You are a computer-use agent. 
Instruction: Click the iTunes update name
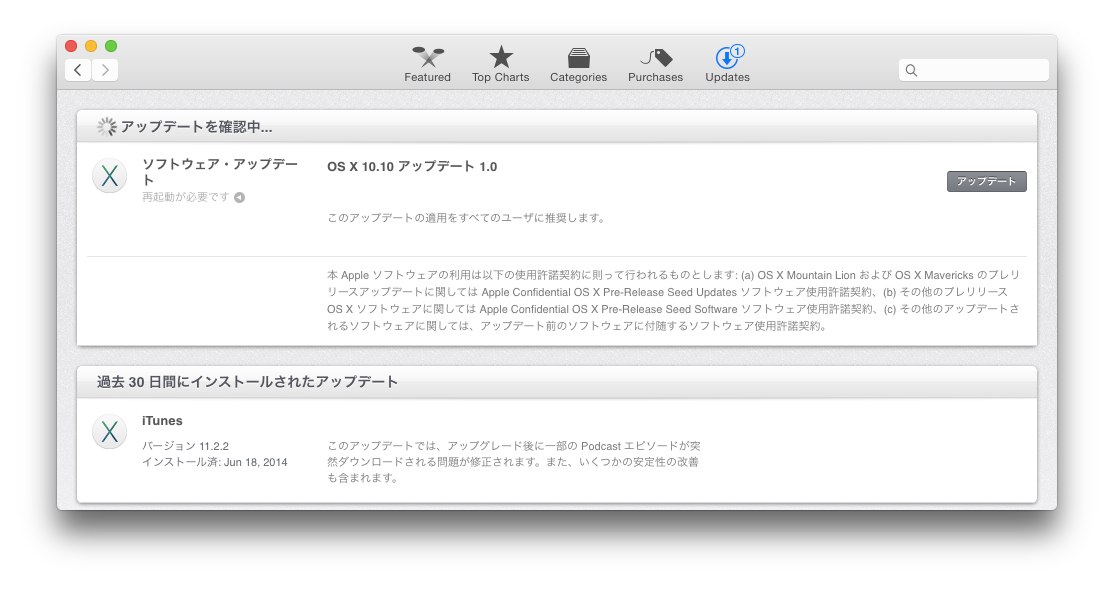coord(162,421)
